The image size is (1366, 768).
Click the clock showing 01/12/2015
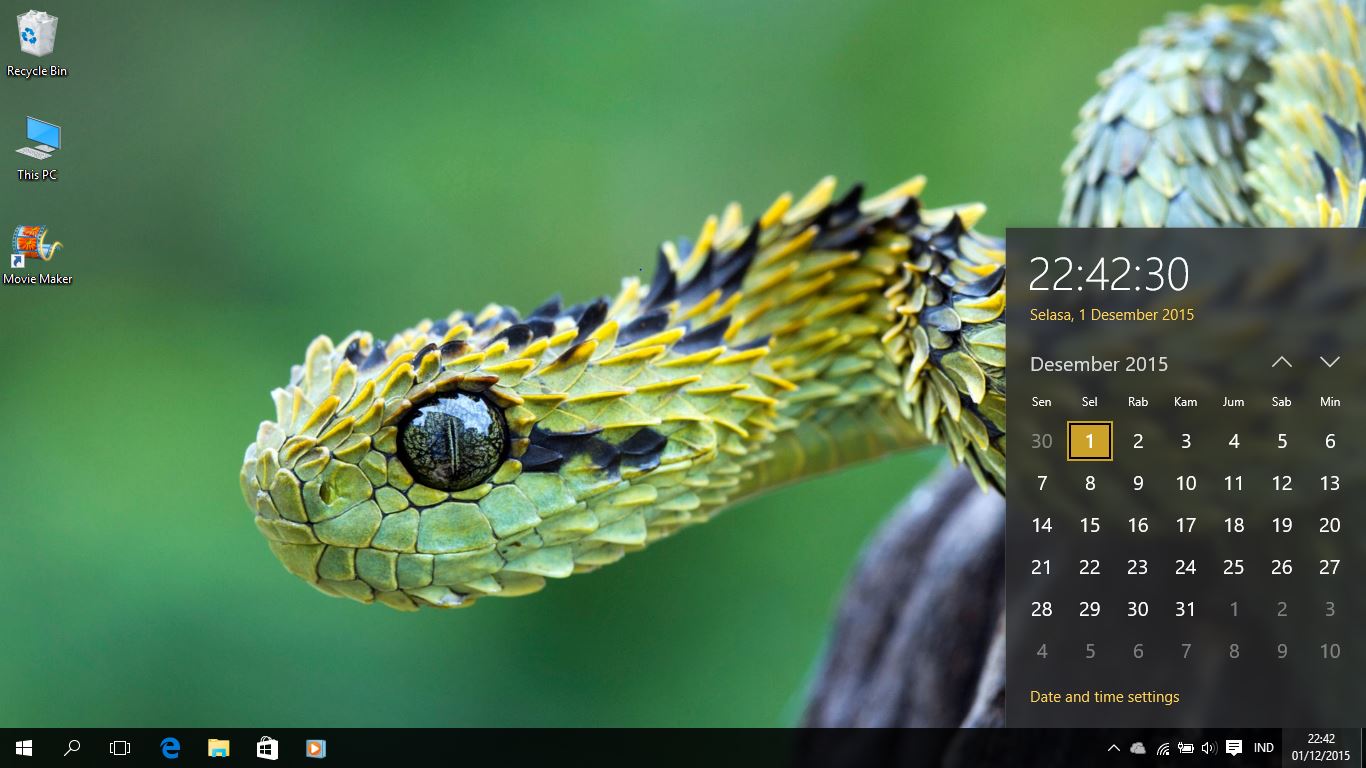tap(1322, 747)
